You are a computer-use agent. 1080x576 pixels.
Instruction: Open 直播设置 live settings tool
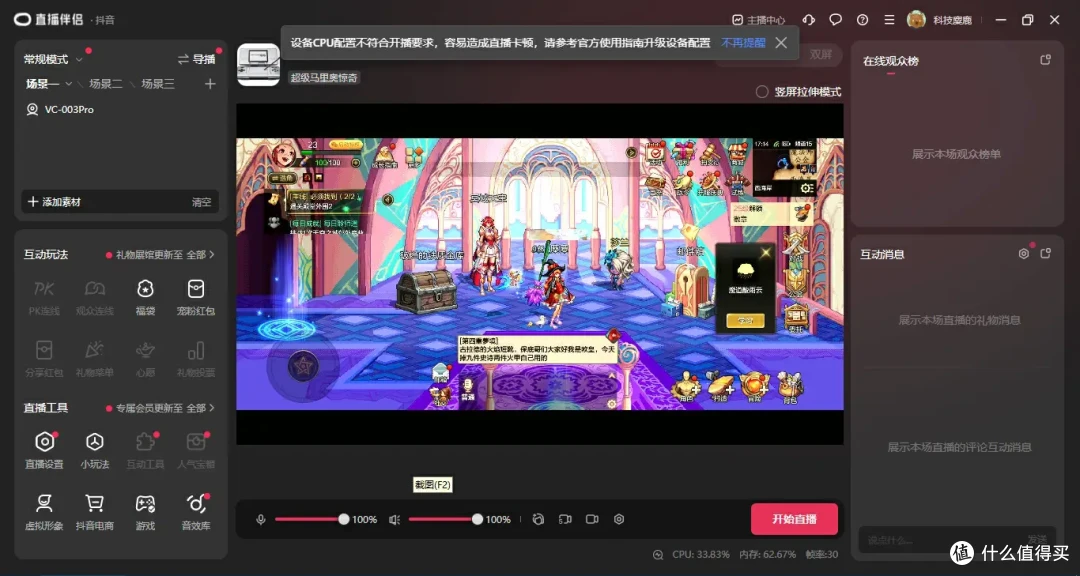pos(44,451)
